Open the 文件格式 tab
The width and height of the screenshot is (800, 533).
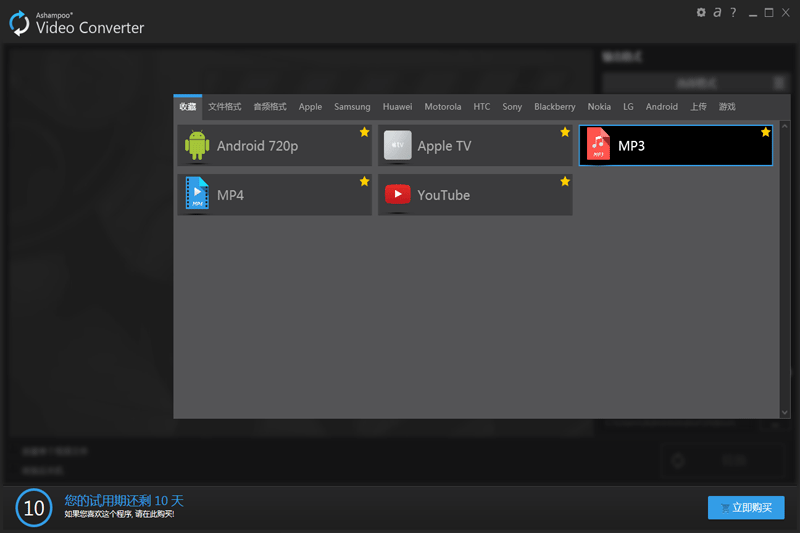point(224,107)
